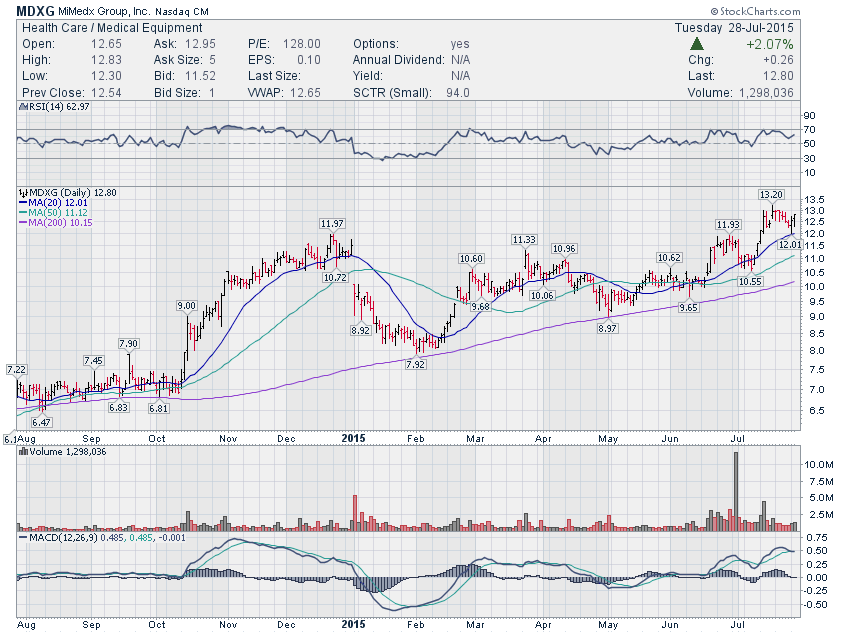
Task: Click the 7.90 September spike label
Action: 128,344
